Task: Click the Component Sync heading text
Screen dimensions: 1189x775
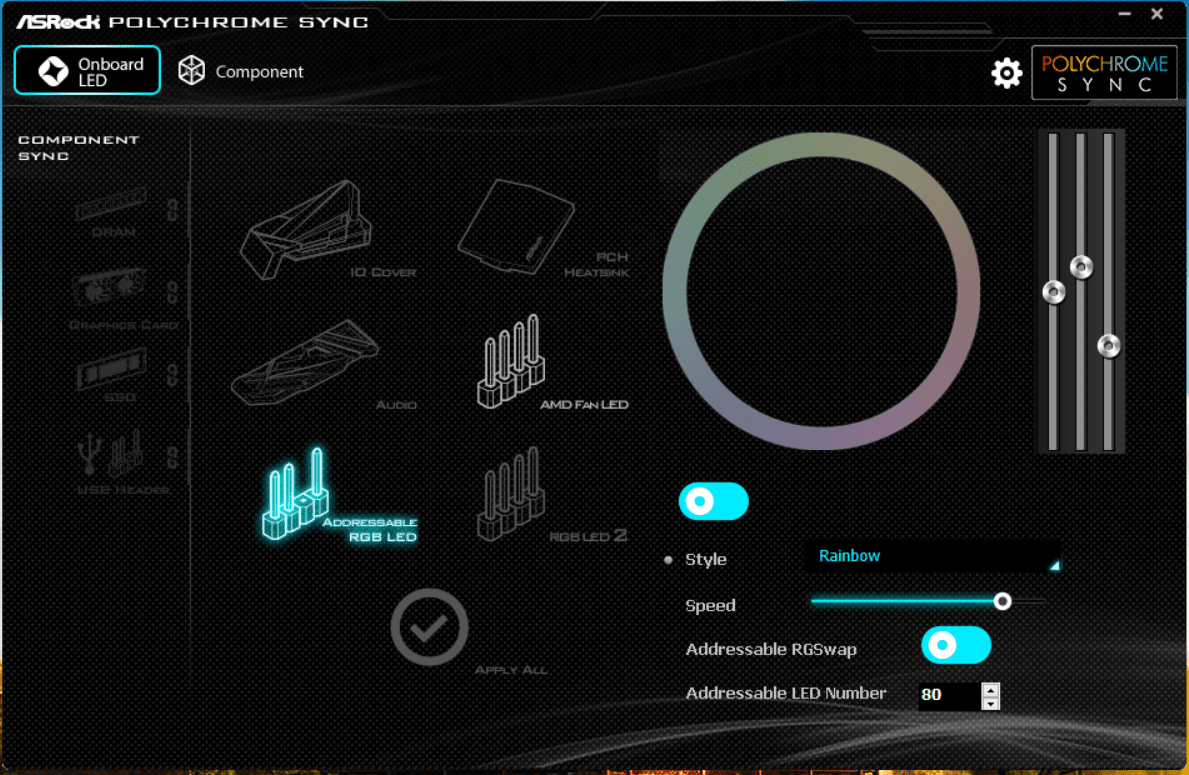Action: click(x=79, y=148)
